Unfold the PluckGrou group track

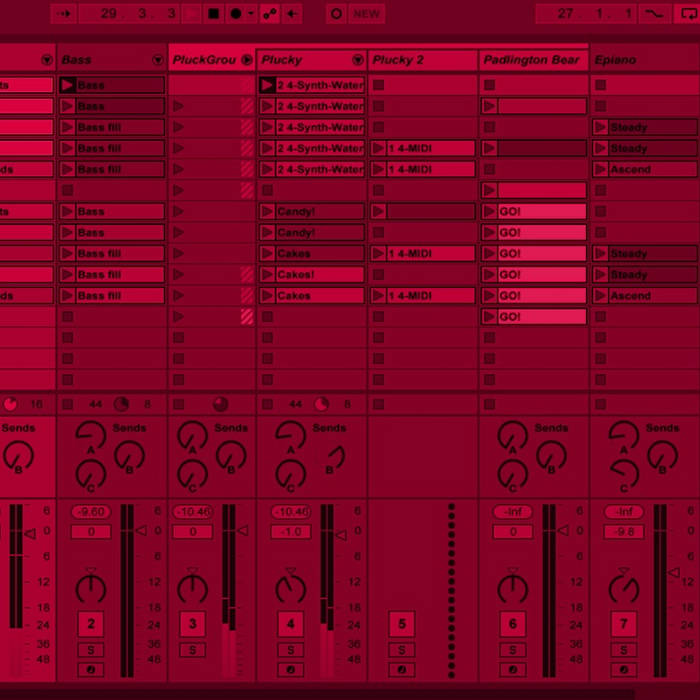pos(247,60)
